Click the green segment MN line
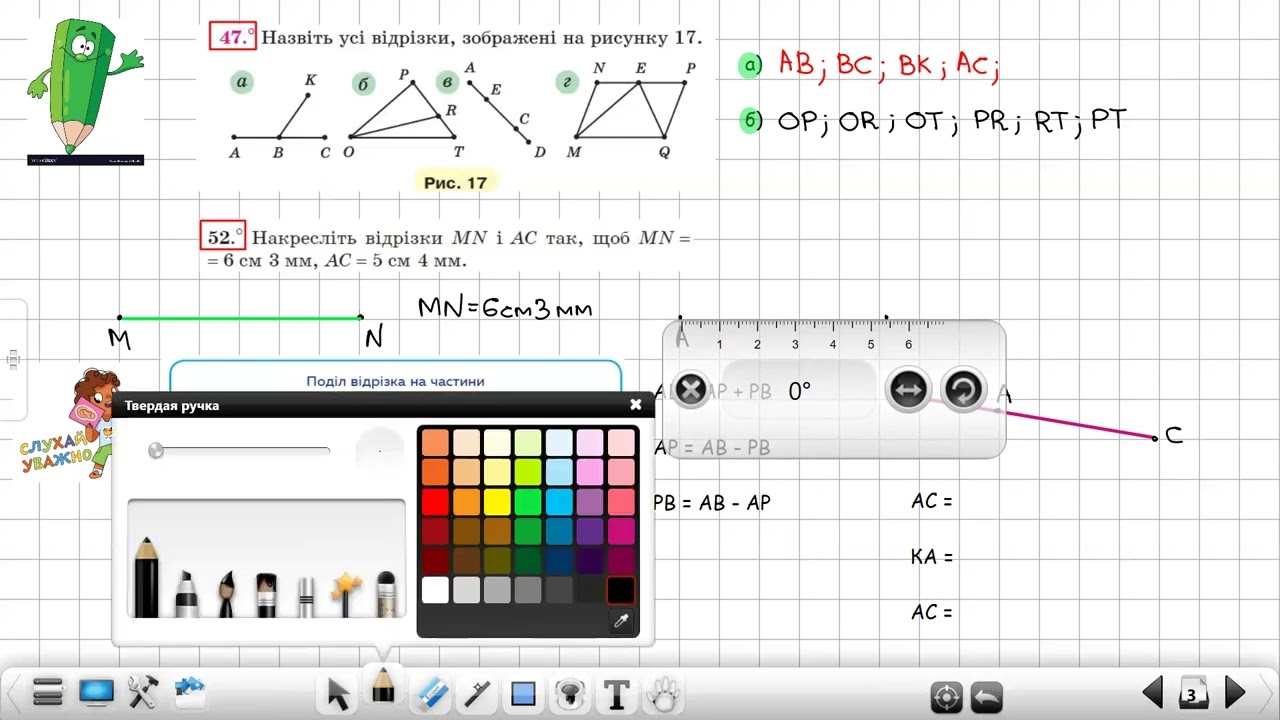The height and width of the screenshot is (720, 1280). (240, 318)
